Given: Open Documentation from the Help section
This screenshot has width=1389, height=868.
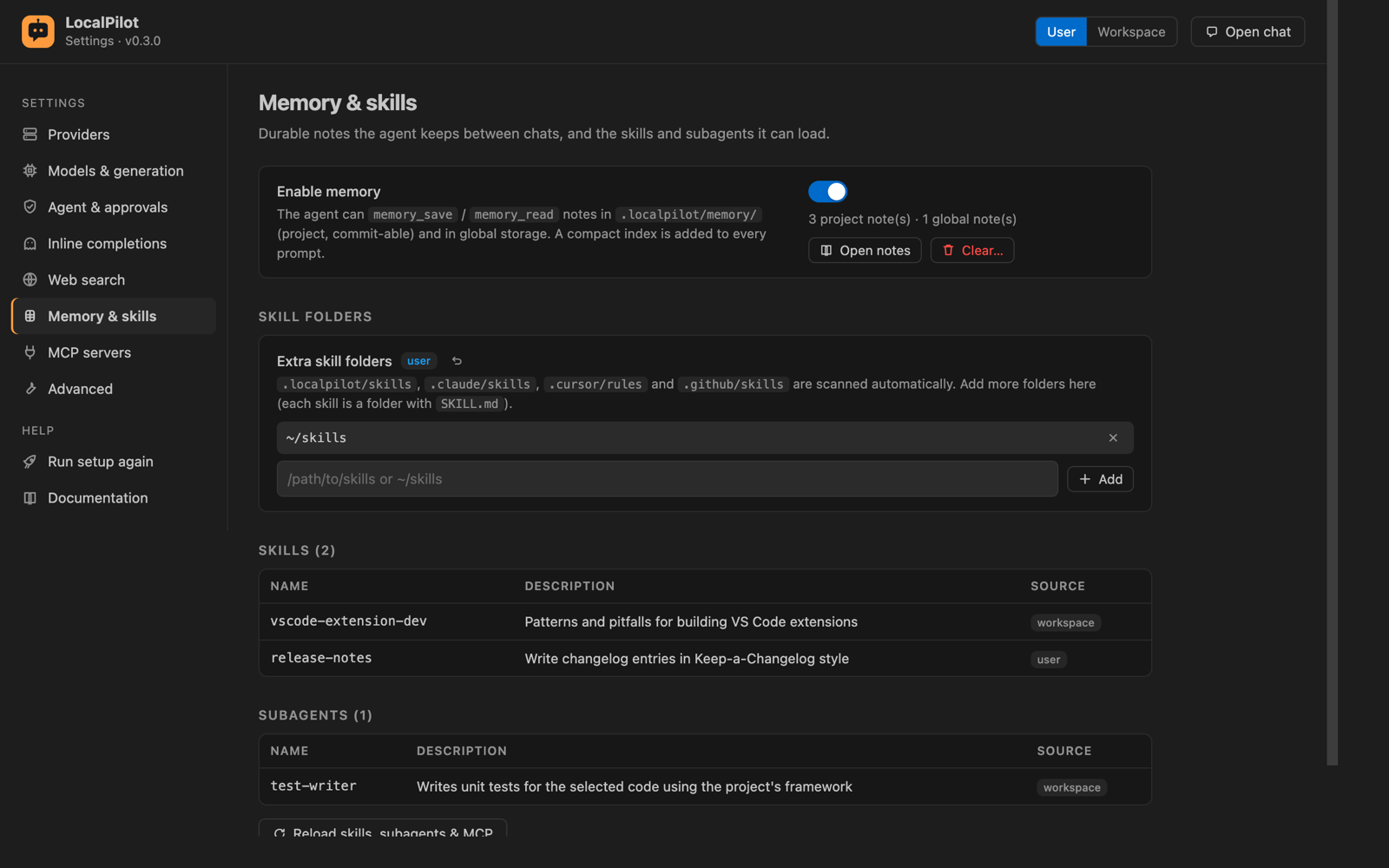Looking at the screenshot, I should [x=114, y=498].
